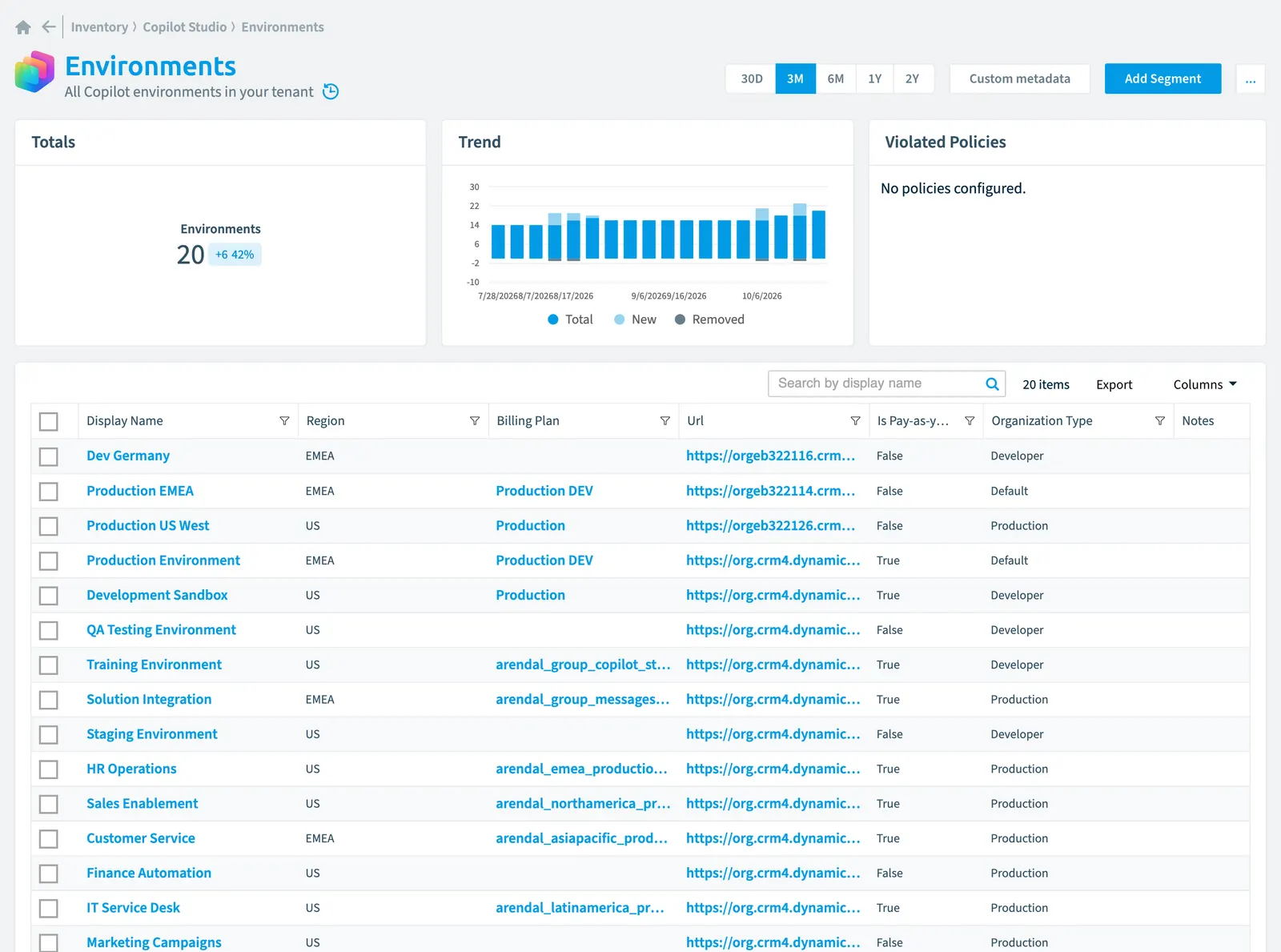The height and width of the screenshot is (952, 1281).
Task: Check the Development Sandbox row
Action: click(49, 596)
